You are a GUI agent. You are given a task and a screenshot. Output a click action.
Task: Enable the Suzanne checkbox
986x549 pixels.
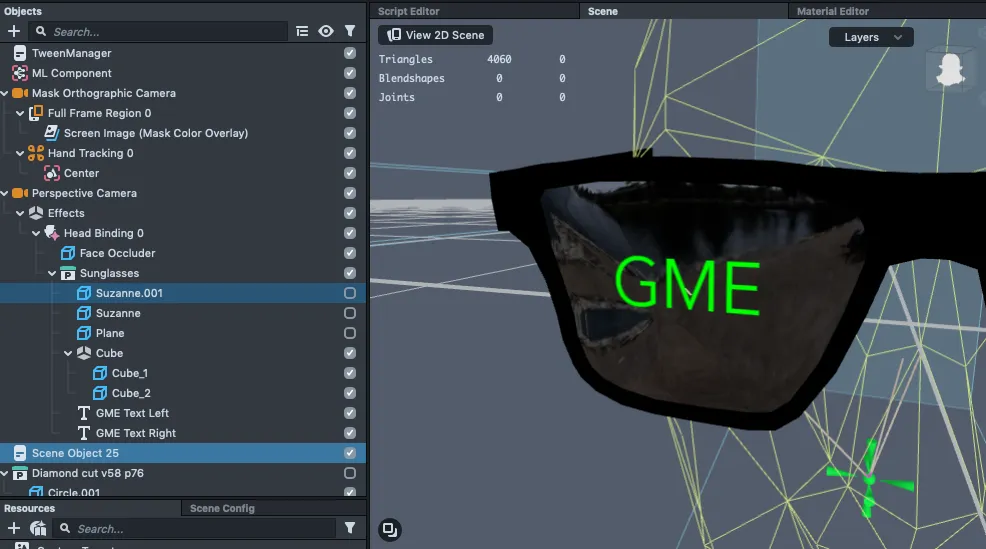[x=350, y=313]
